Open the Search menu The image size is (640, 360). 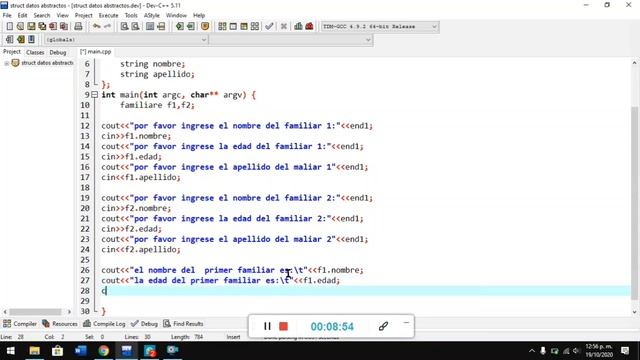pos(42,16)
